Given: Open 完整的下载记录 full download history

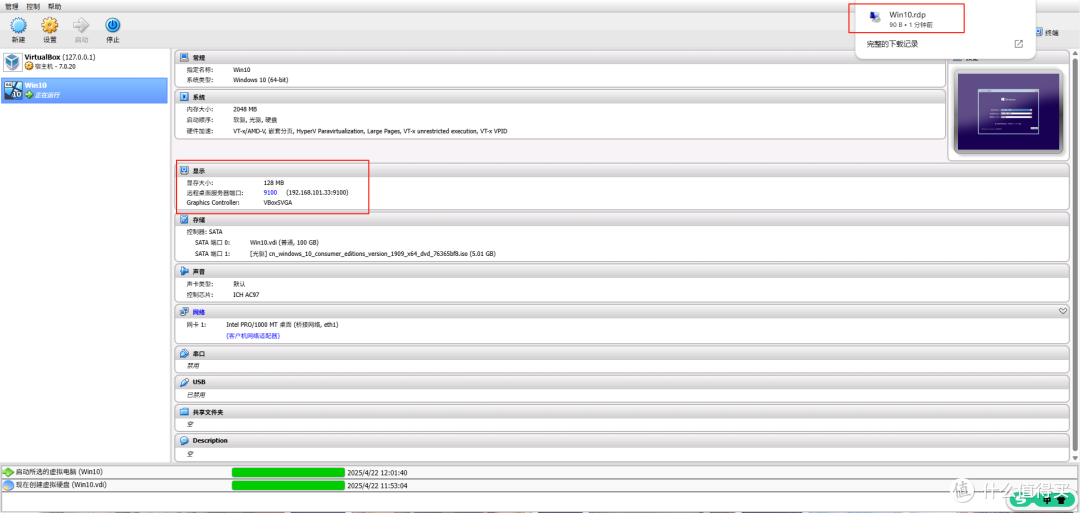Looking at the screenshot, I should [892, 44].
